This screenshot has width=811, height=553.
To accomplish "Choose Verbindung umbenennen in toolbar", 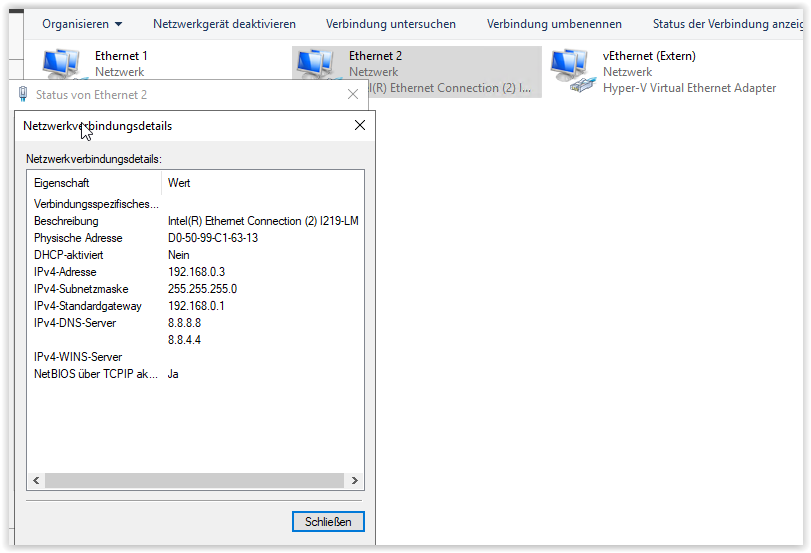I will click(x=554, y=24).
